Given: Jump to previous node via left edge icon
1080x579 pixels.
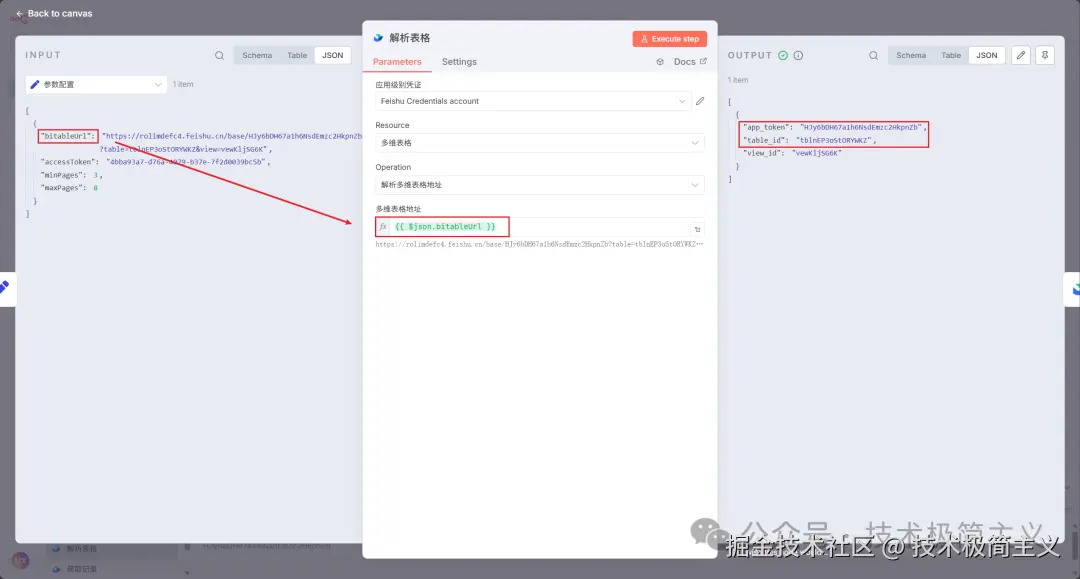Looking at the screenshot, I should tap(6, 288).
